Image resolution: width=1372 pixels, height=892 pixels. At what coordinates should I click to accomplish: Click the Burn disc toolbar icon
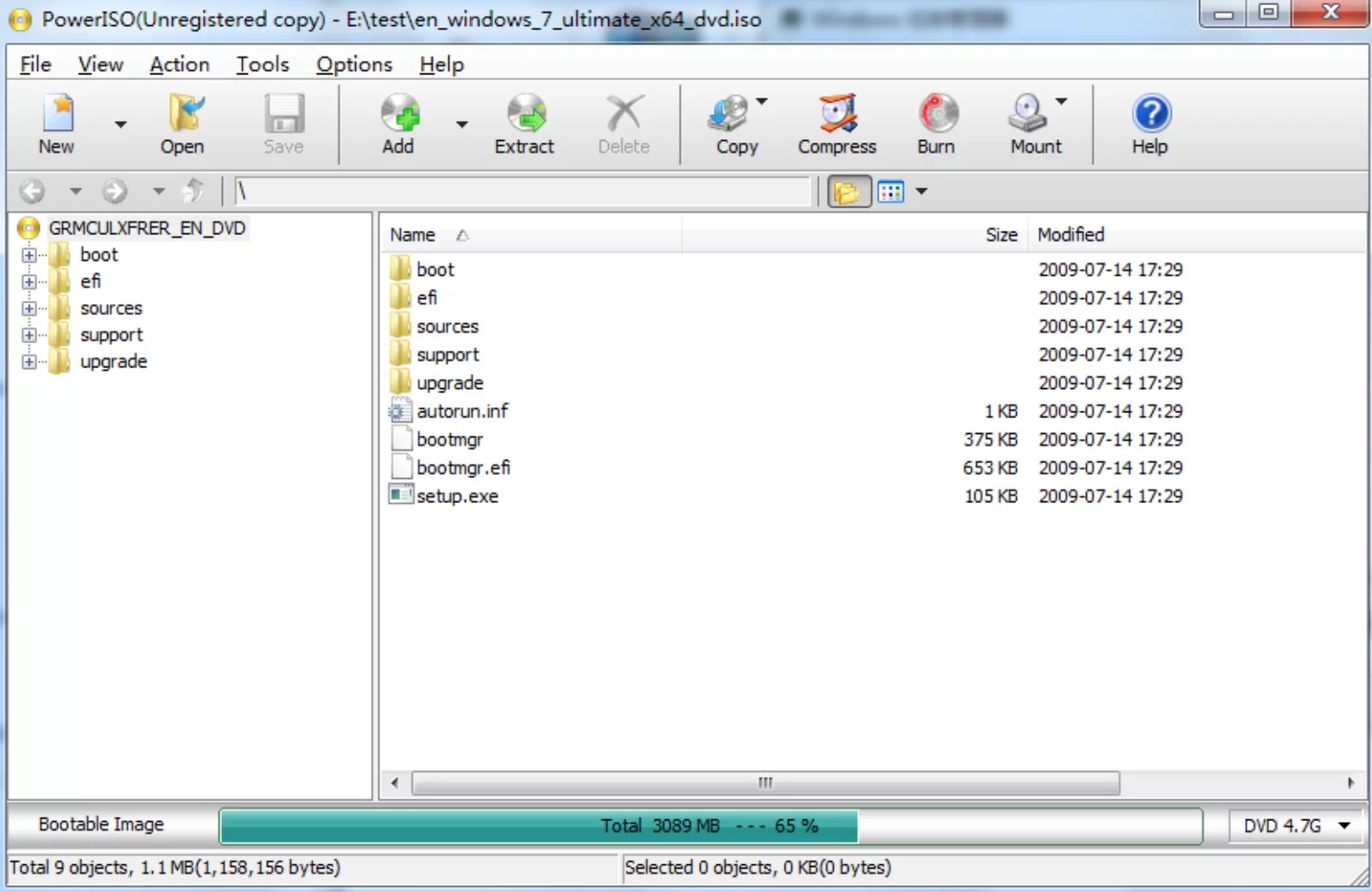[x=937, y=114]
